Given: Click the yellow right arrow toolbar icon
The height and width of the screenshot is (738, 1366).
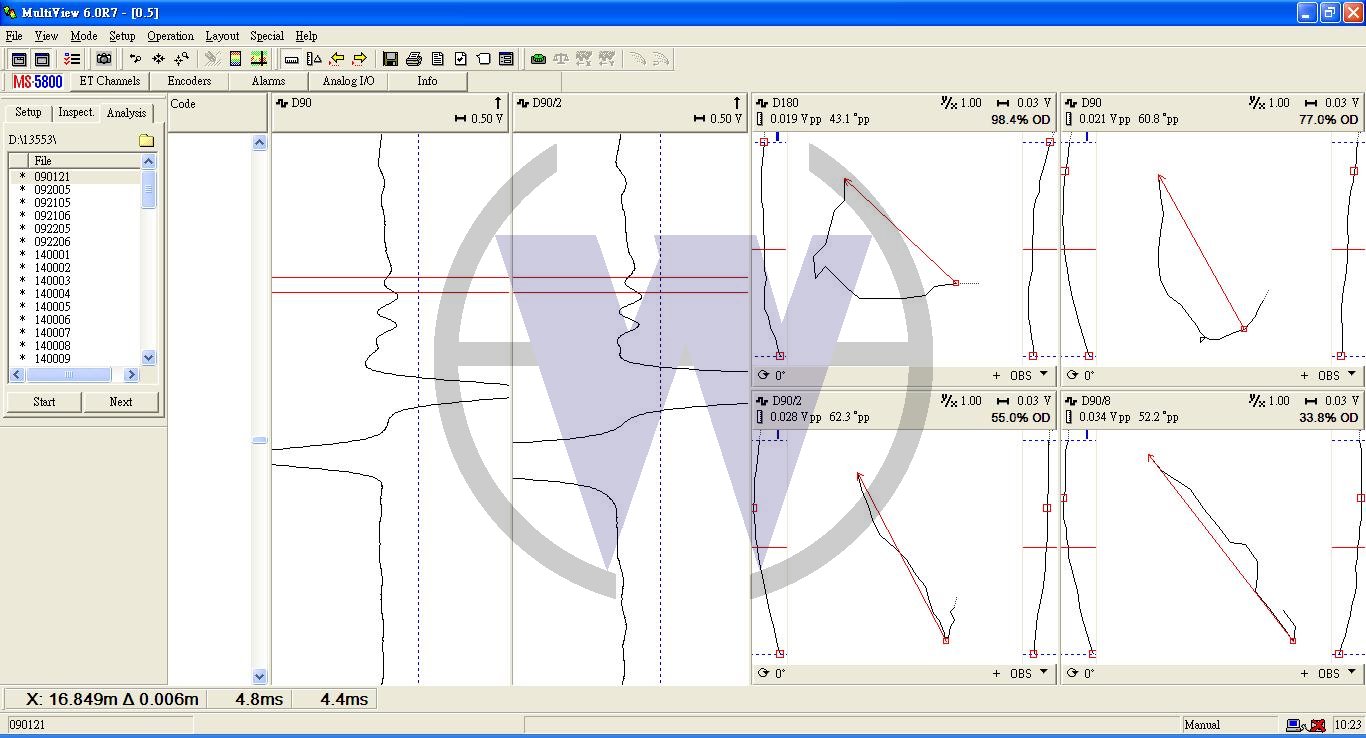Looking at the screenshot, I should (360, 59).
